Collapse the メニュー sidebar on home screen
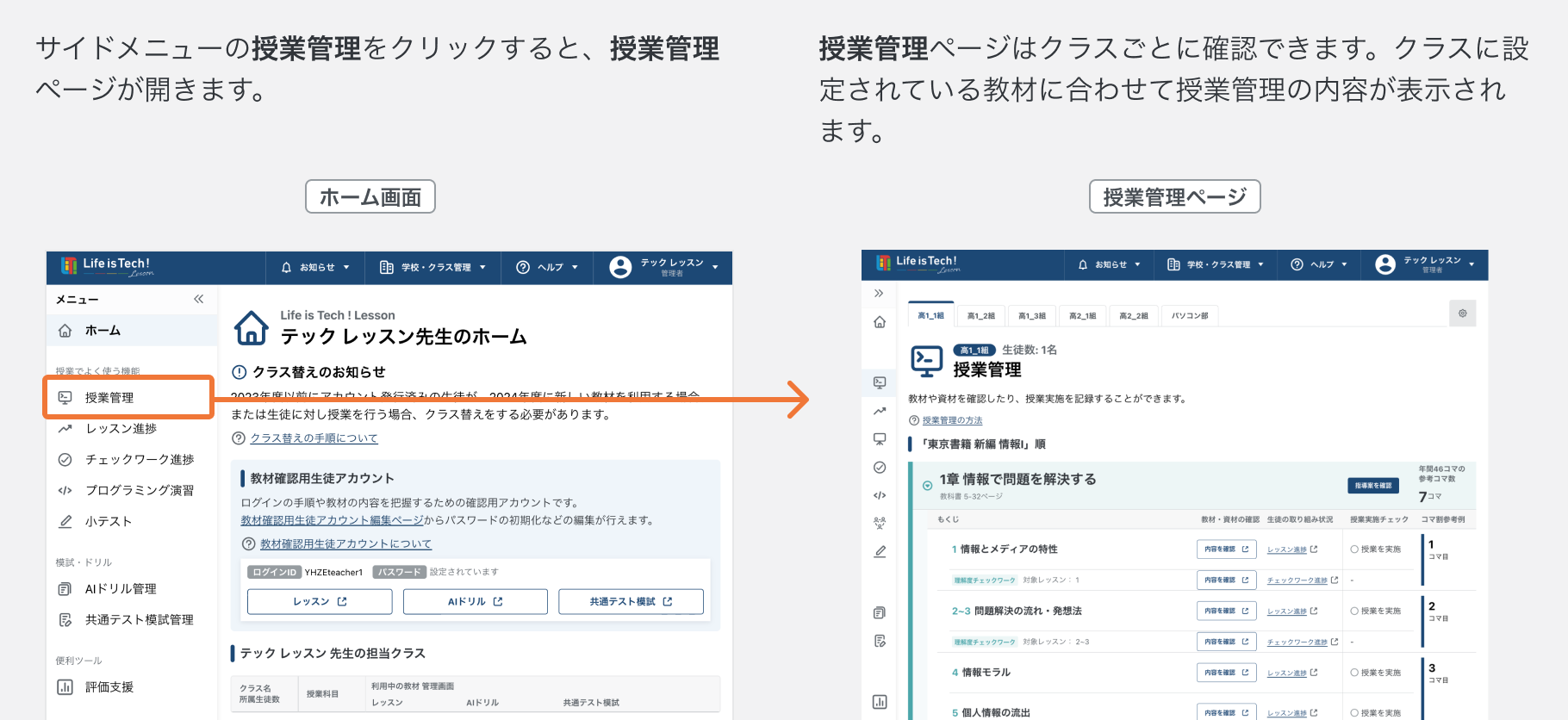This screenshot has height=720, width=1568. (x=199, y=299)
